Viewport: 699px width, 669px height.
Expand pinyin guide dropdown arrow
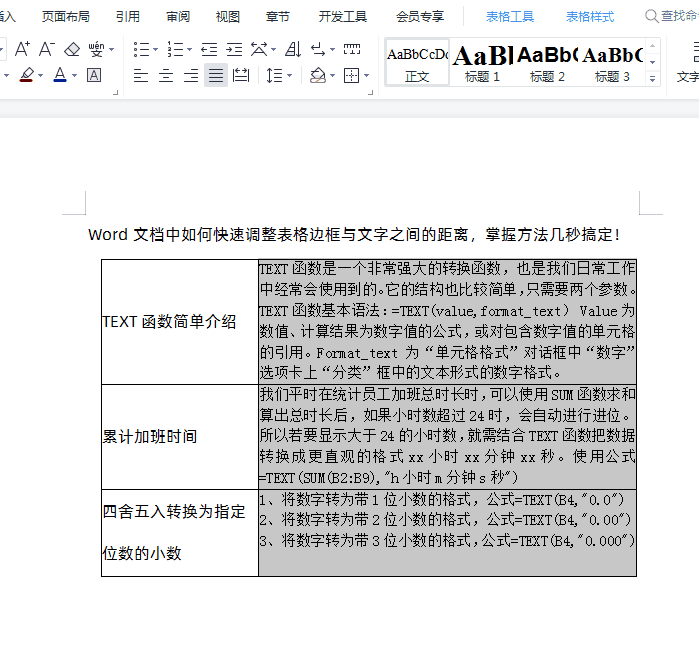pyautogui.click(x=111, y=49)
